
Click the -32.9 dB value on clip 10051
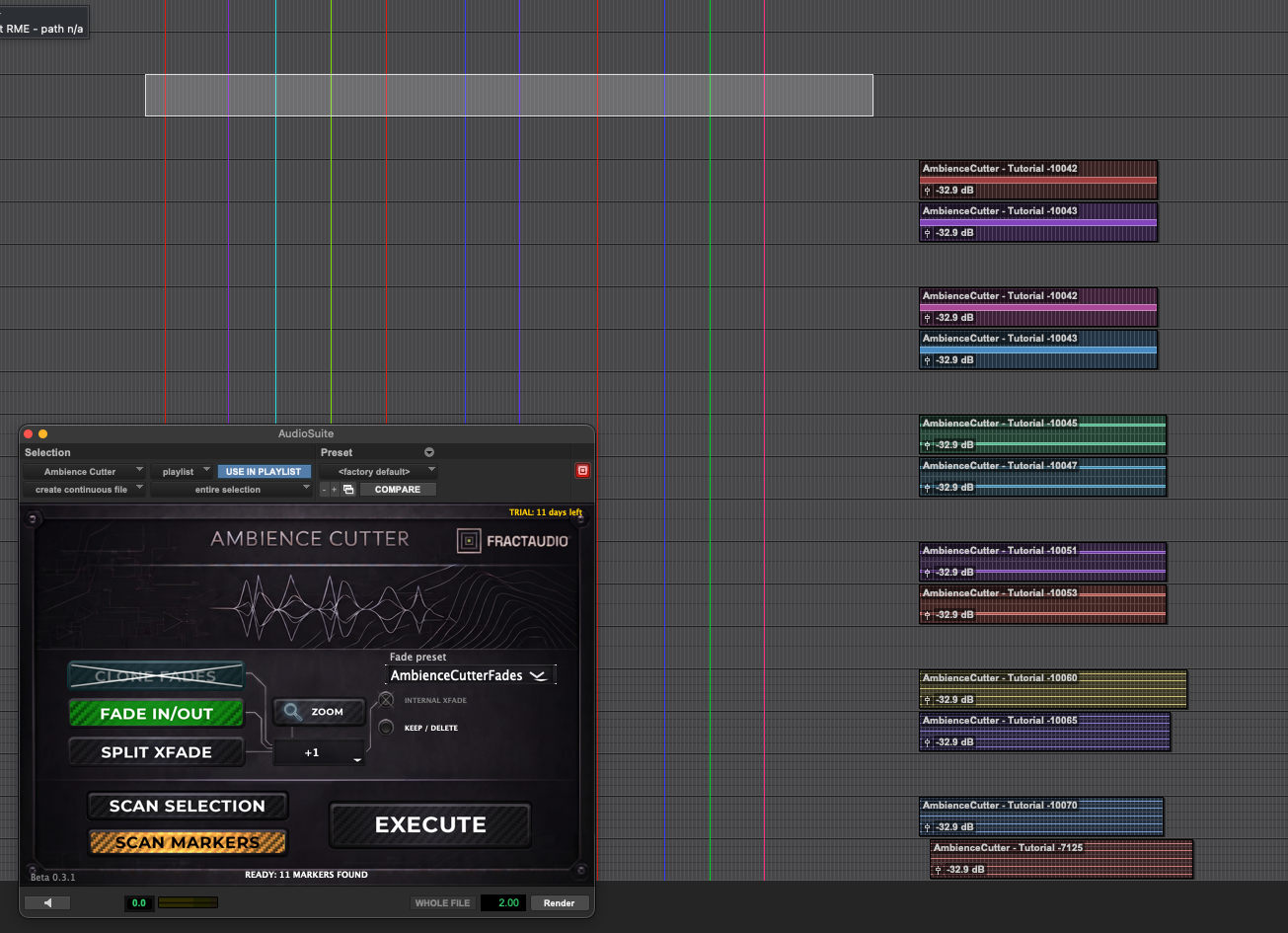[x=954, y=573]
